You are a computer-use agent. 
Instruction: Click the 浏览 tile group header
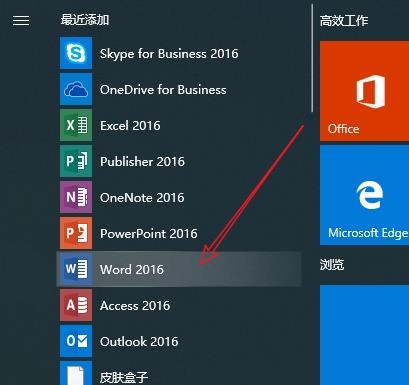(x=332, y=265)
